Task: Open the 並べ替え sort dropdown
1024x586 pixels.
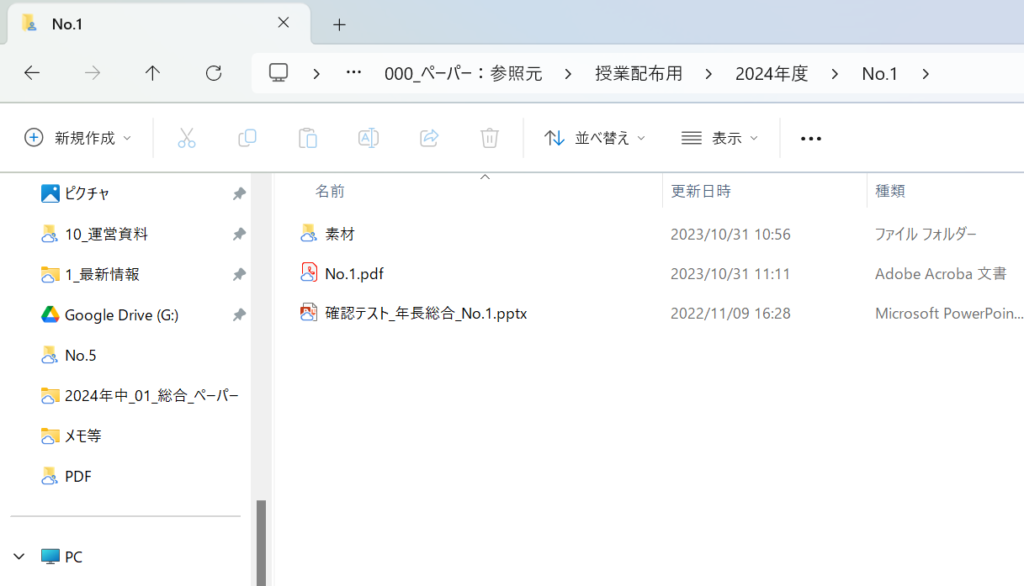Action: (595, 138)
